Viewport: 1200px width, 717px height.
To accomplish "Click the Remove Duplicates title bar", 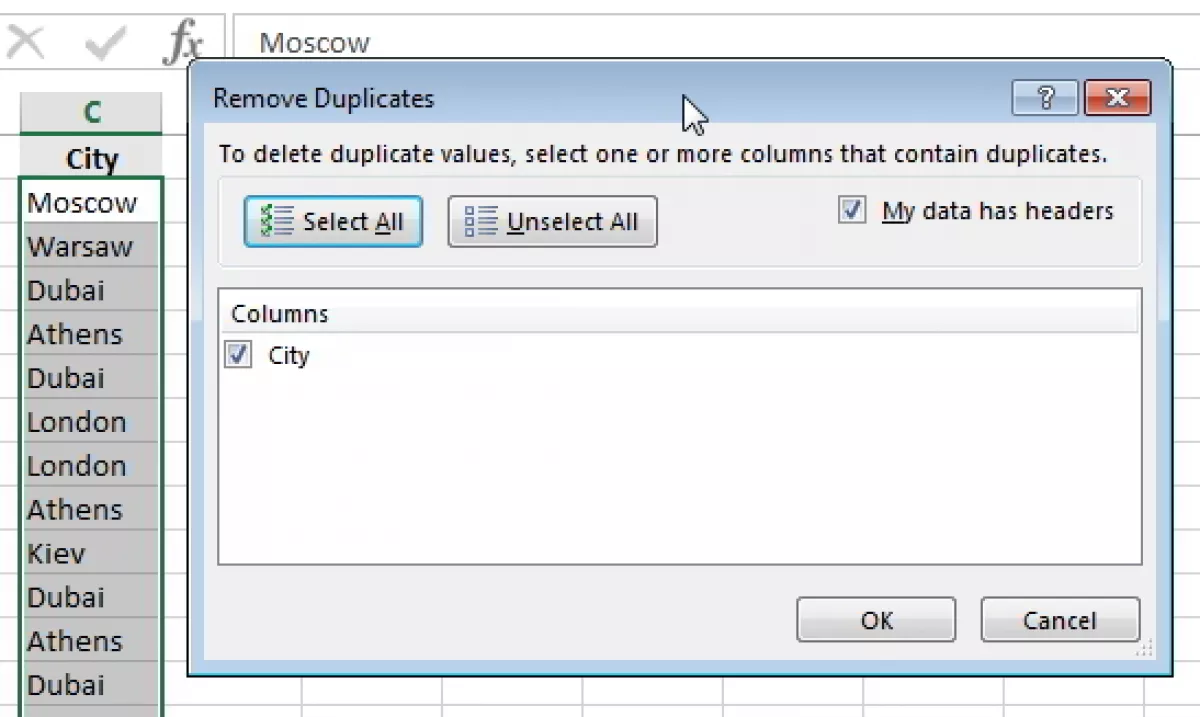I will pyautogui.click(x=600, y=98).
